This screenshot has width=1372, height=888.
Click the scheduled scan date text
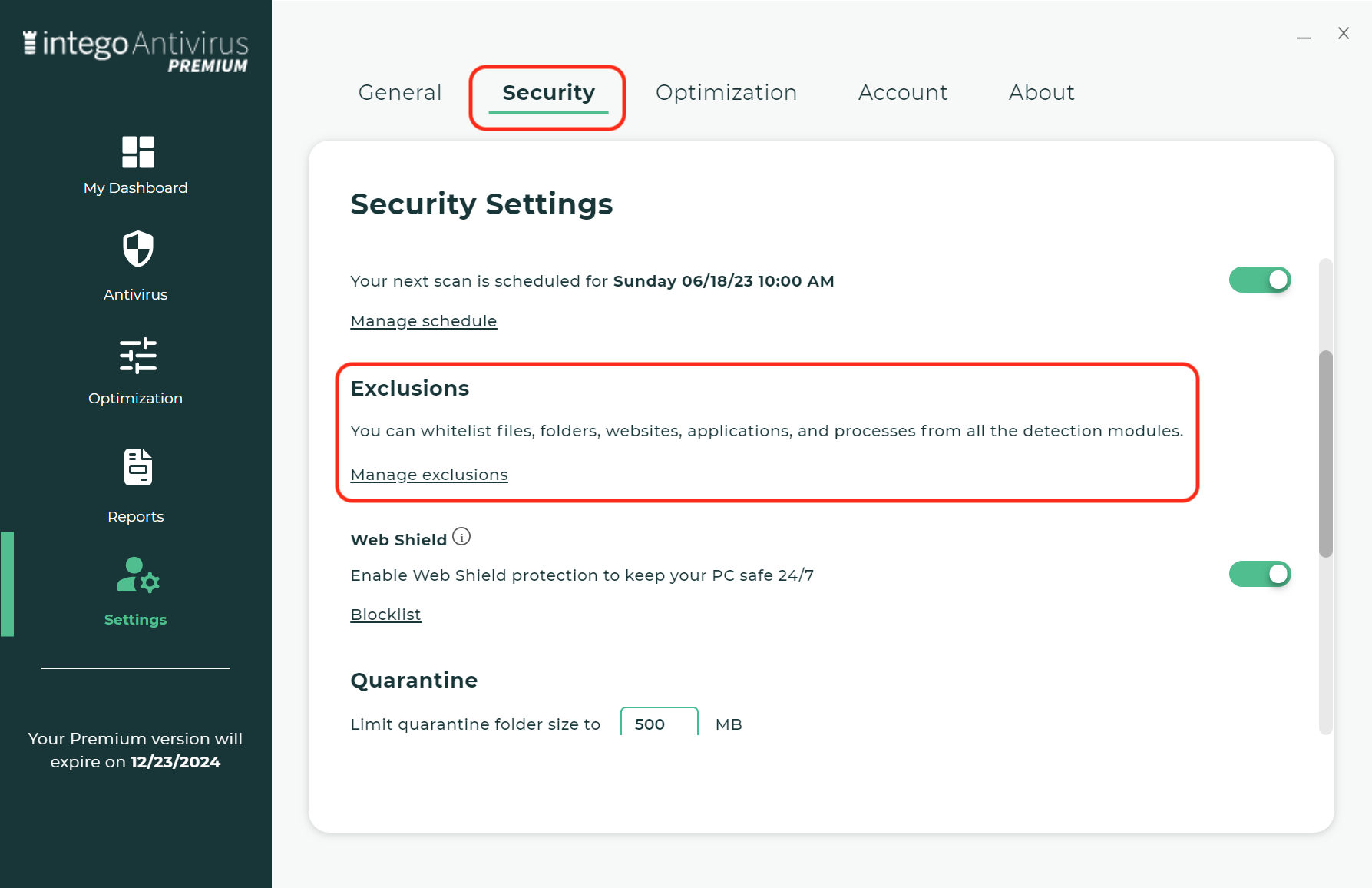pyautogui.click(x=723, y=281)
